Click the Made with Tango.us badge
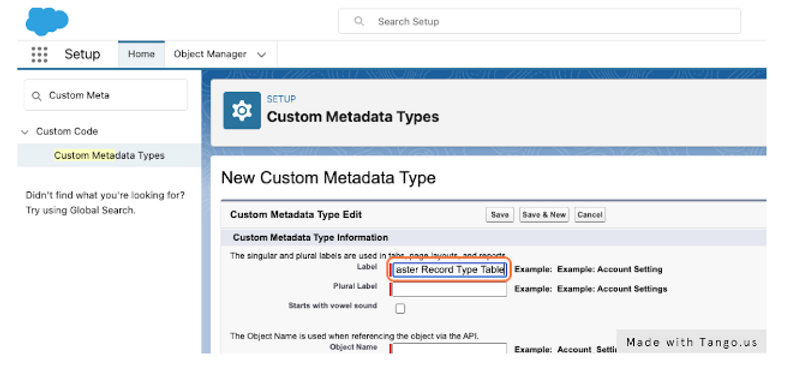Screen dimensions: 808x365 point(691,342)
